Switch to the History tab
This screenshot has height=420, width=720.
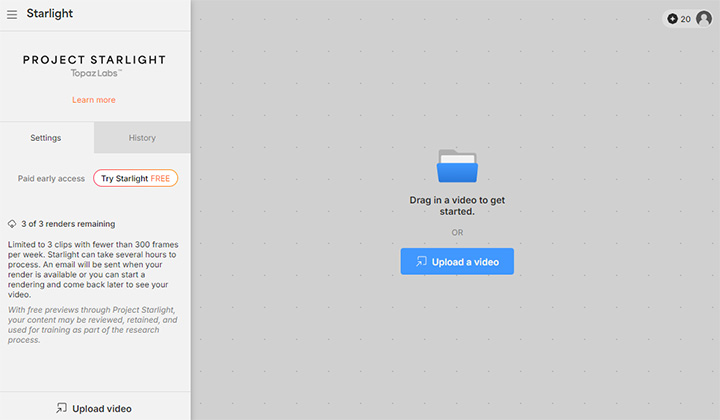[142, 138]
